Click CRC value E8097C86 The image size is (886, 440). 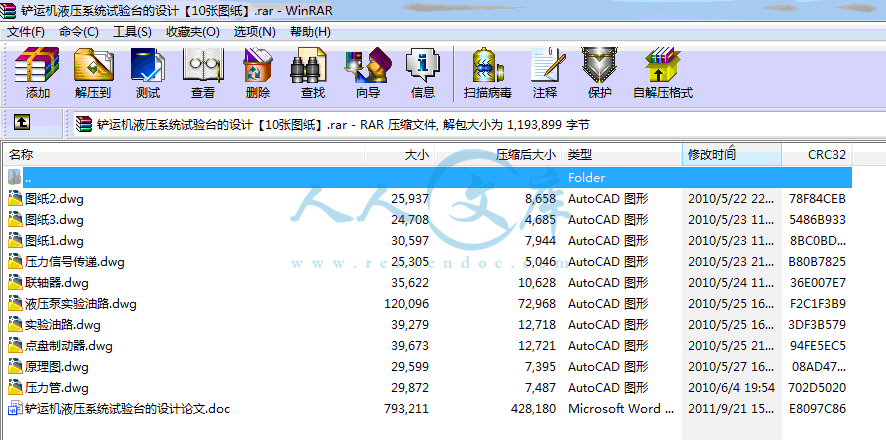818,408
